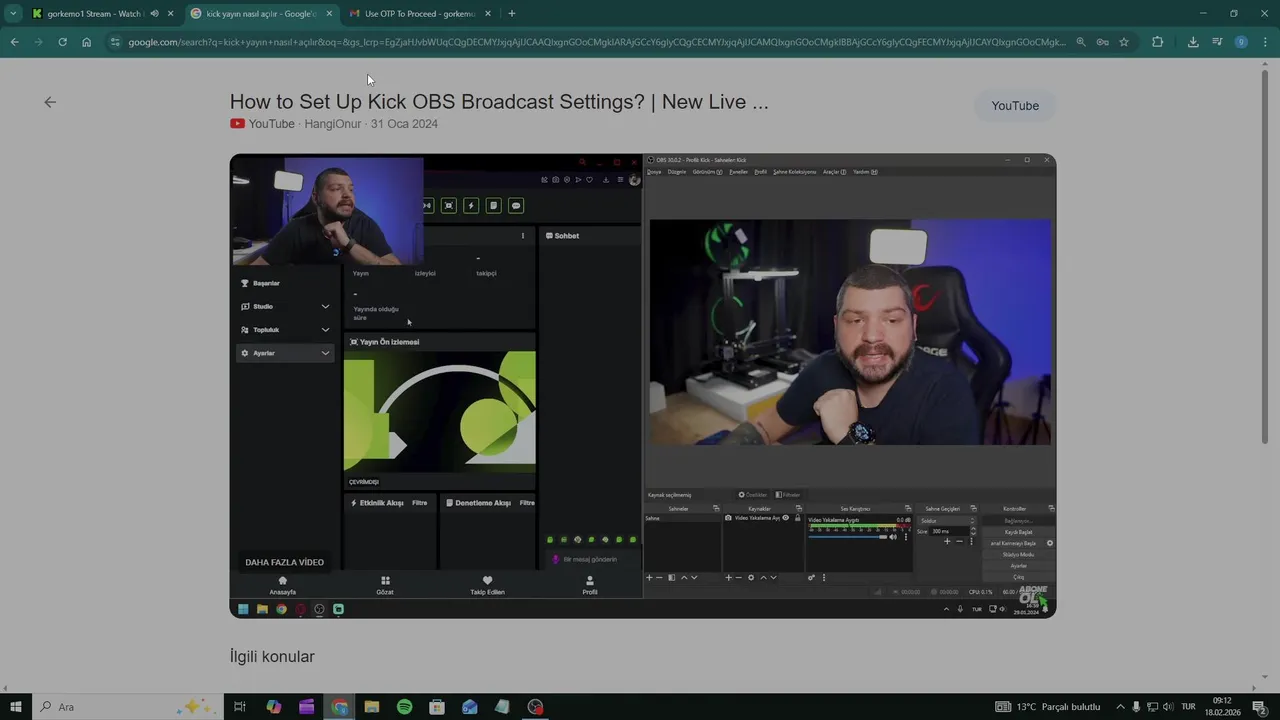Close the kick yayın nasıl açılır tab

(329, 14)
